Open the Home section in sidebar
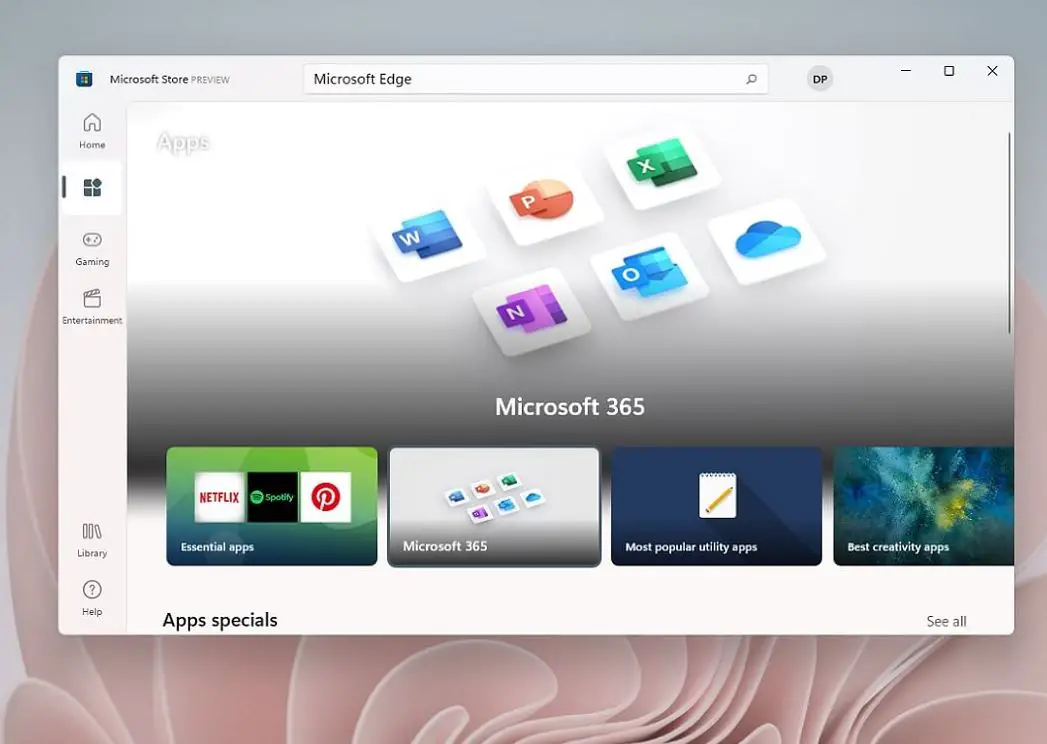 92,131
